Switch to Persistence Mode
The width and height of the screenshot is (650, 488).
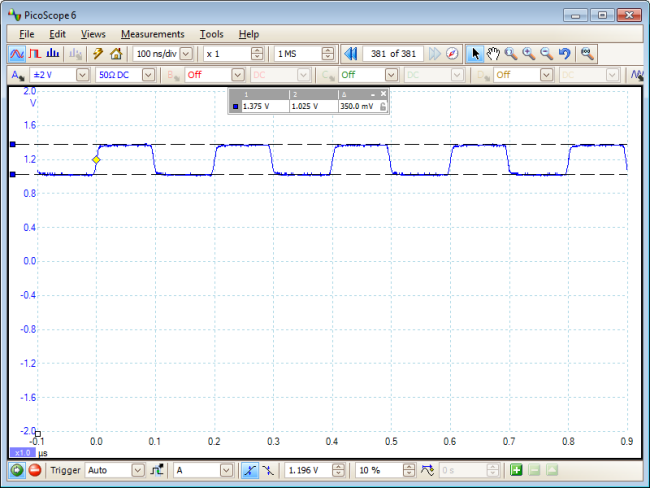pyautogui.click(x=35, y=54)
